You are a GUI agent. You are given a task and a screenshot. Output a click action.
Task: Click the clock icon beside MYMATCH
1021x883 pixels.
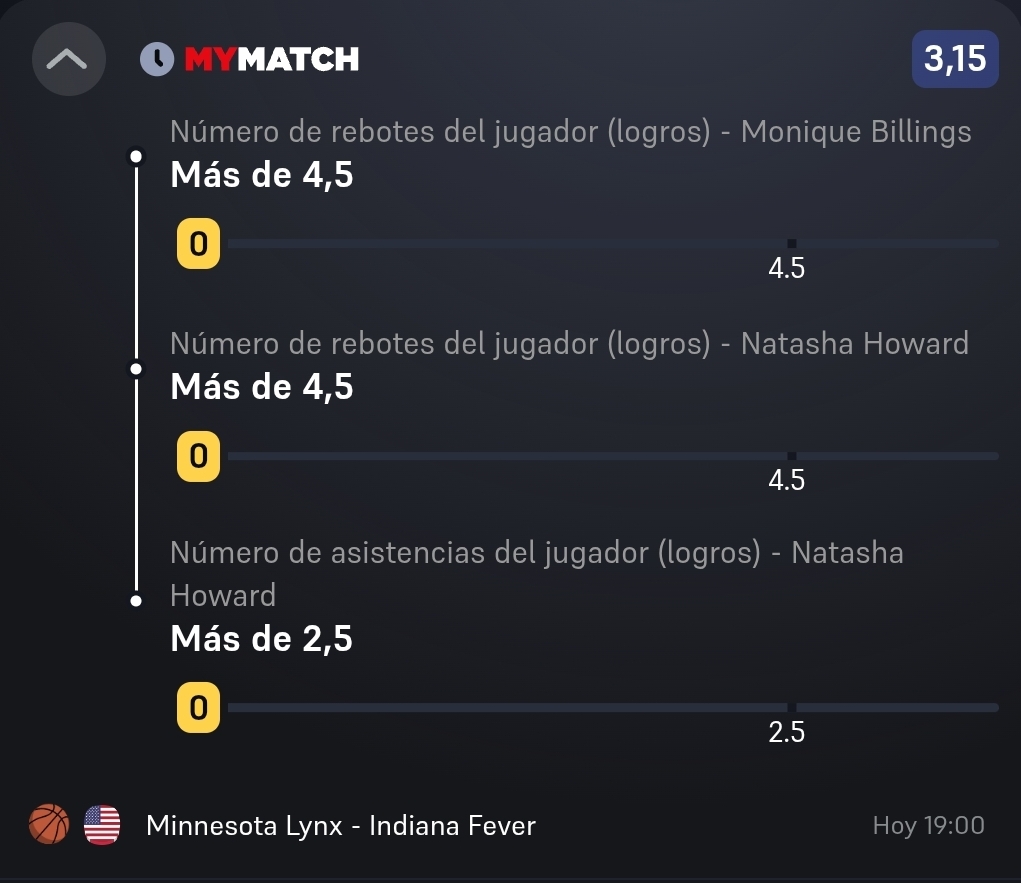(x=157, y=59)
